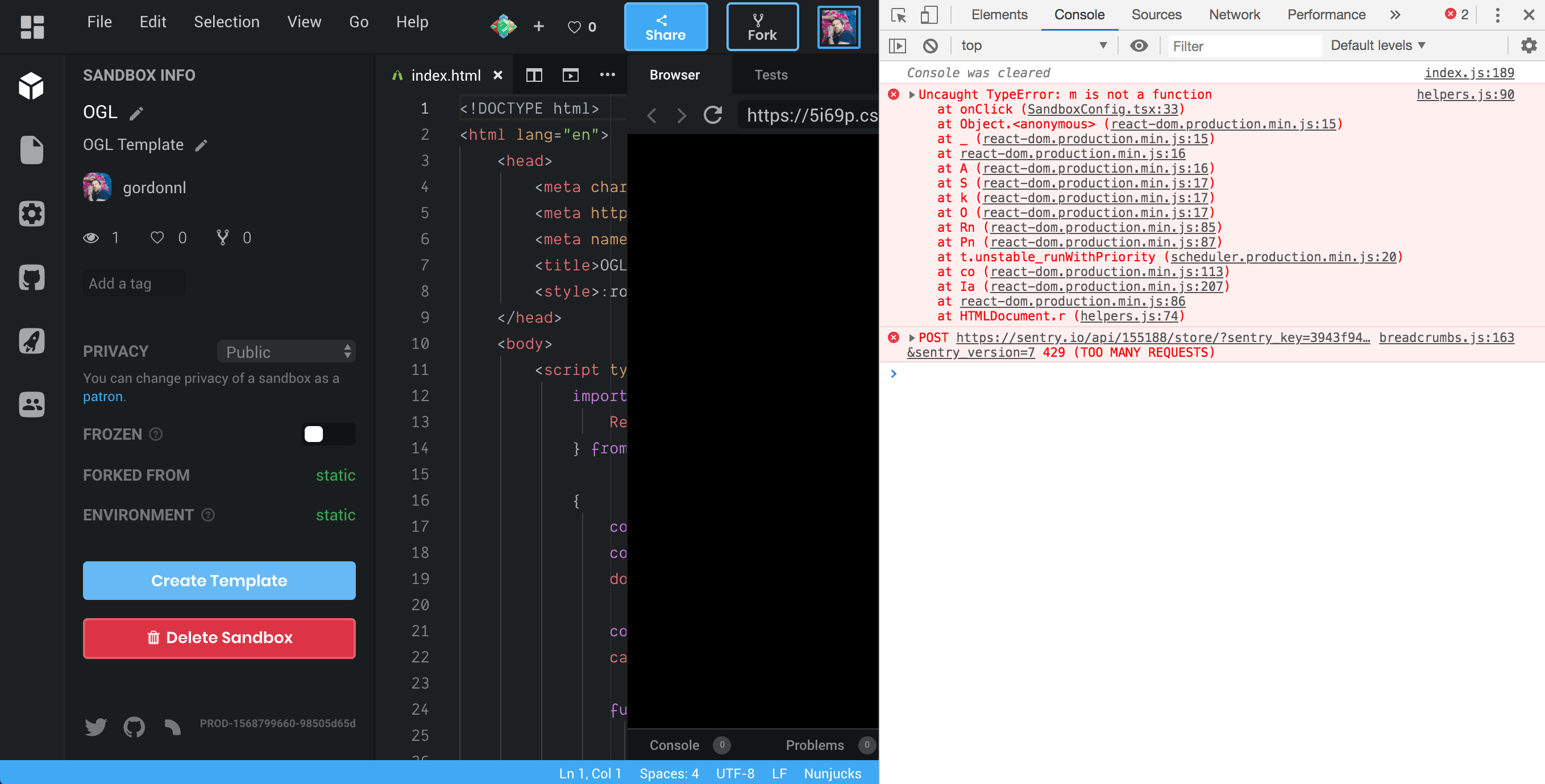Edit the OGL Template description pencil
Image resolution: width=1545 pixels, height=784 pixels.
202,145
